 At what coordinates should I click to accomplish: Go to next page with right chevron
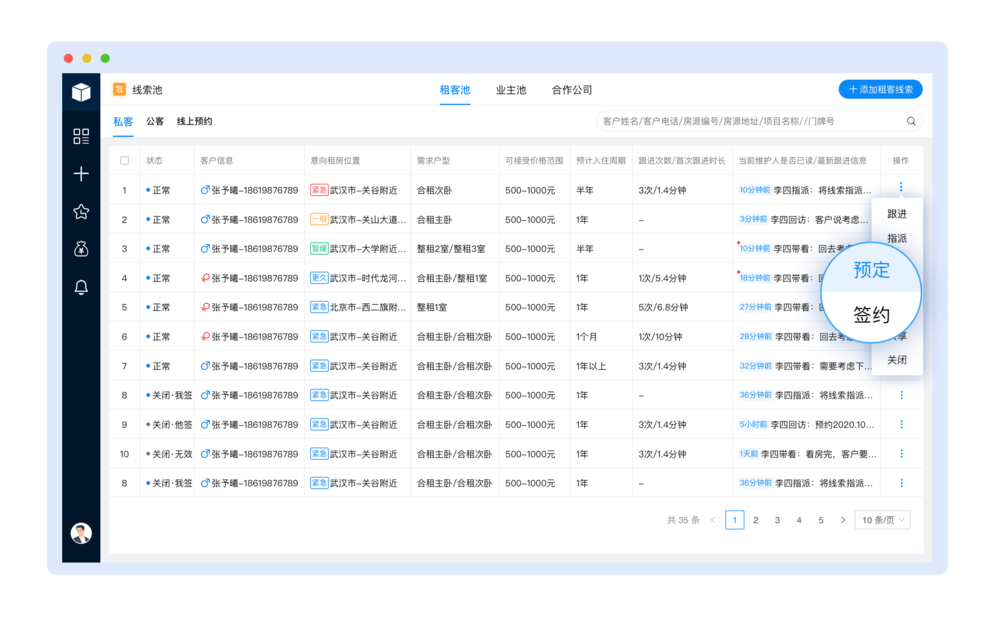(x=842, y=520)
